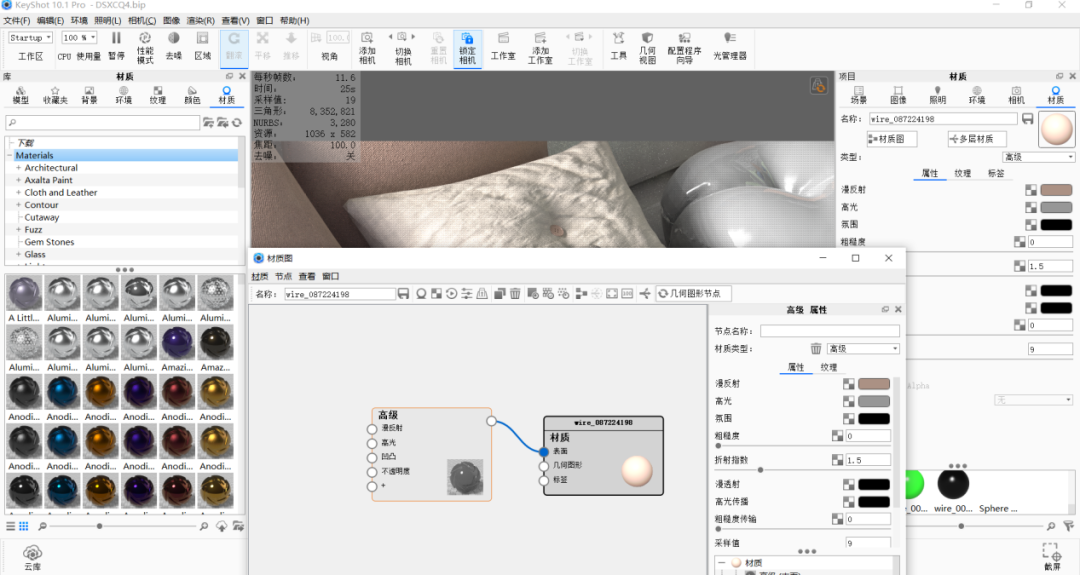1080x575 pixels.
Task: Toggle texture checker for 氛围 in node properties
Action: pos(849,418)
